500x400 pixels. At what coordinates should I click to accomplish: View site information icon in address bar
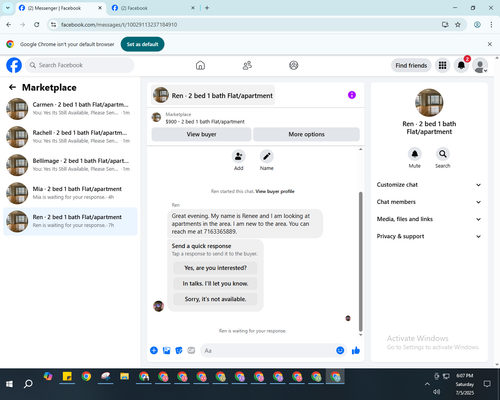point(53,25)
